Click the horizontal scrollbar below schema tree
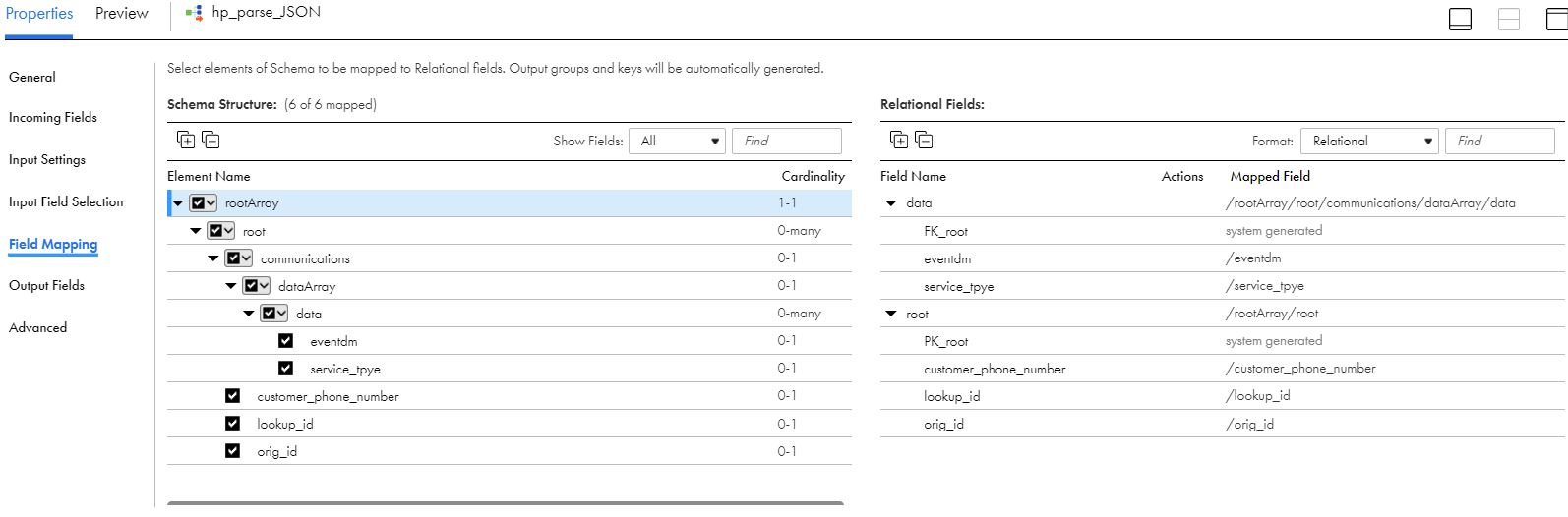The width and height of the screenshot is (1568, 517). [505, 503]
